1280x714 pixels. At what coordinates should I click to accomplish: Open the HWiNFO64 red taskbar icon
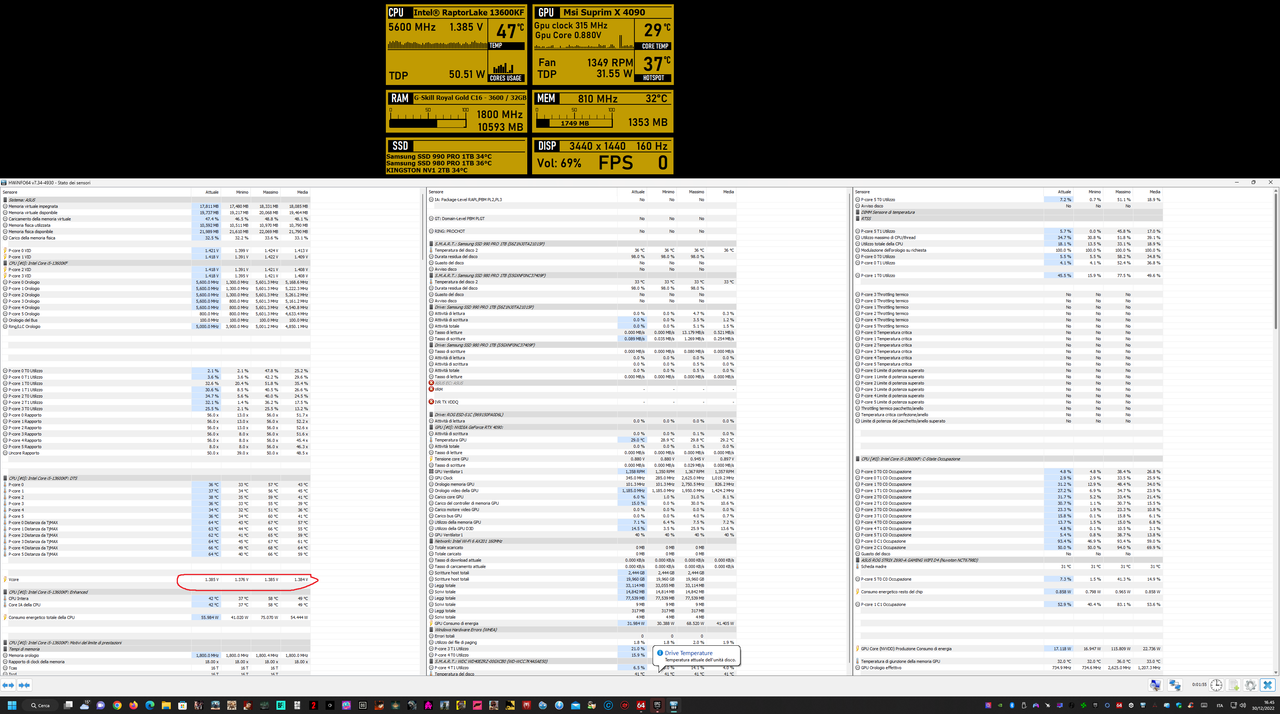(x=641, y=705)
